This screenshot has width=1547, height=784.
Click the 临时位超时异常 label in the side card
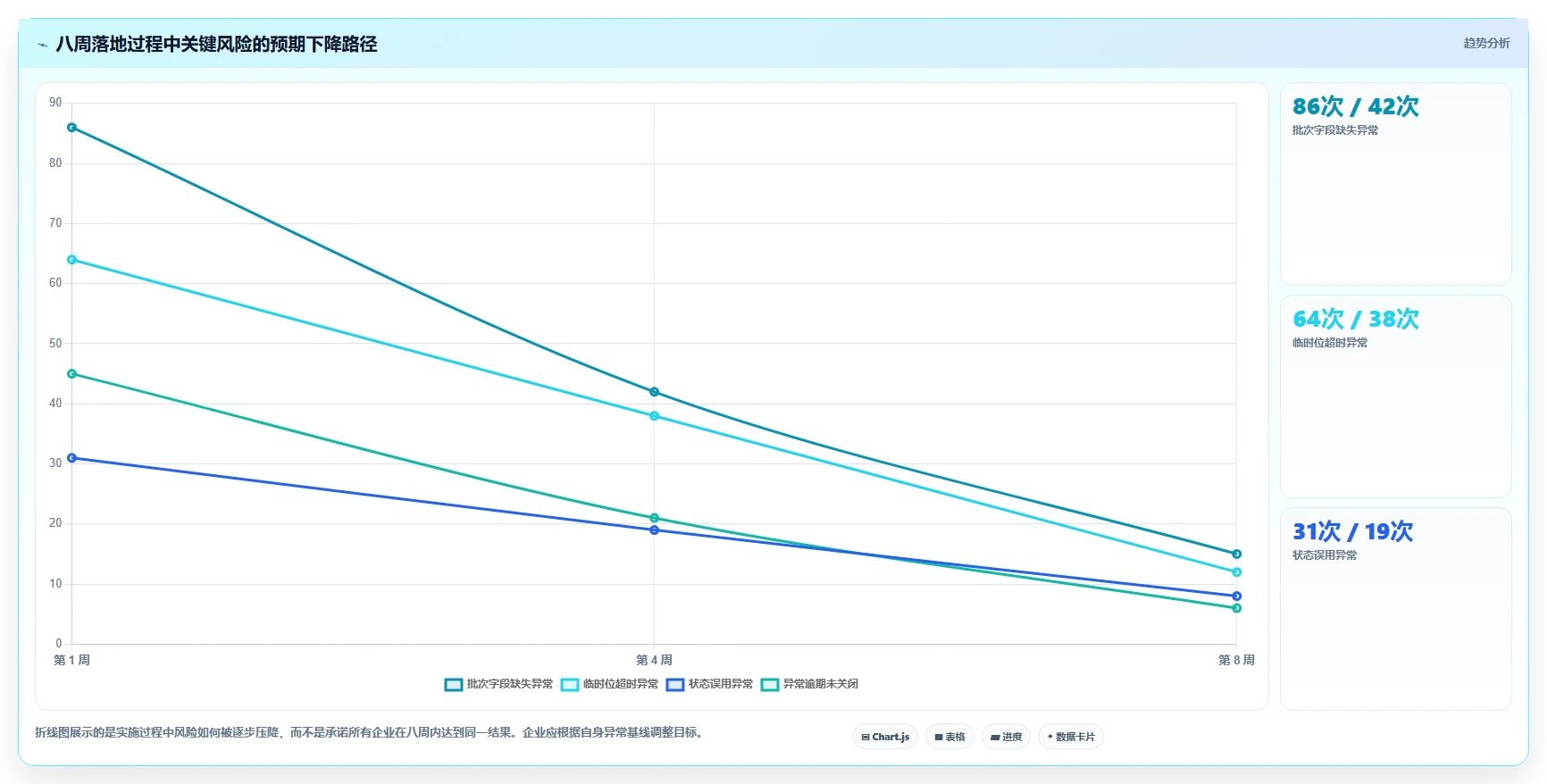tap(1329, 343)
